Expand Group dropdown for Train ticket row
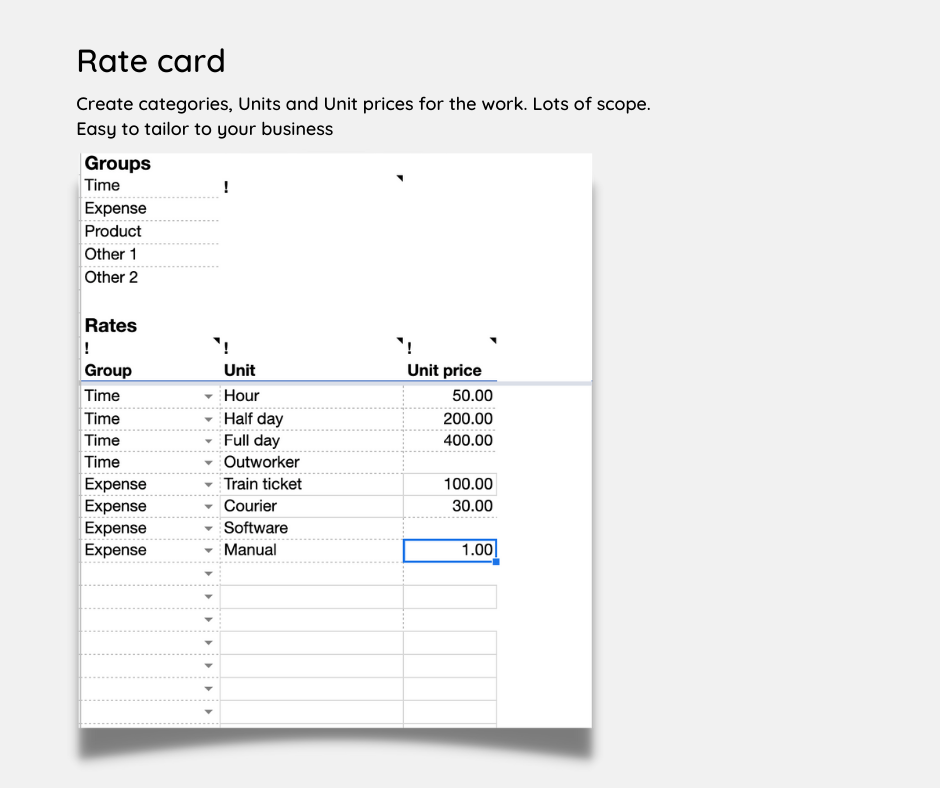Screen dimensions: 940x788 [x=209, y=485]
